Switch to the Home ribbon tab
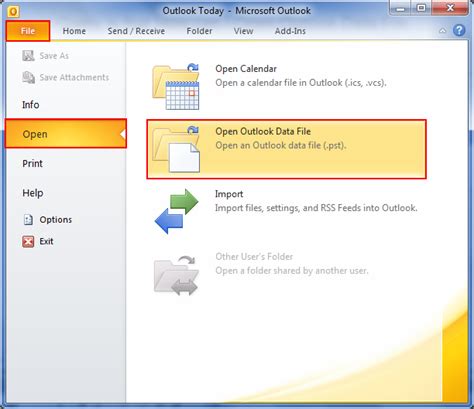474x409 pixels. (74, 31)
